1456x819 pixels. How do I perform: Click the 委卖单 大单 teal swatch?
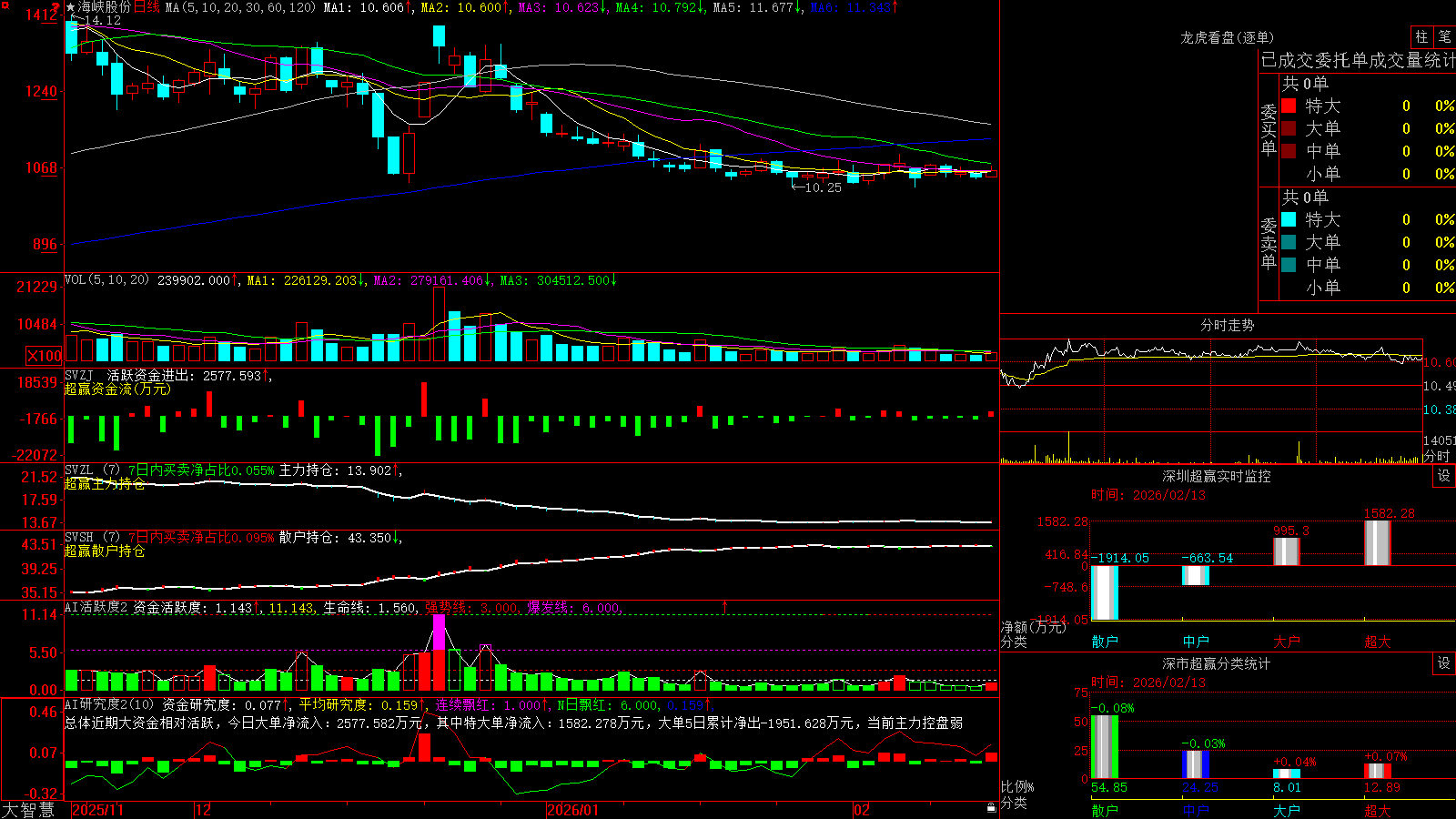(1289, 242)
